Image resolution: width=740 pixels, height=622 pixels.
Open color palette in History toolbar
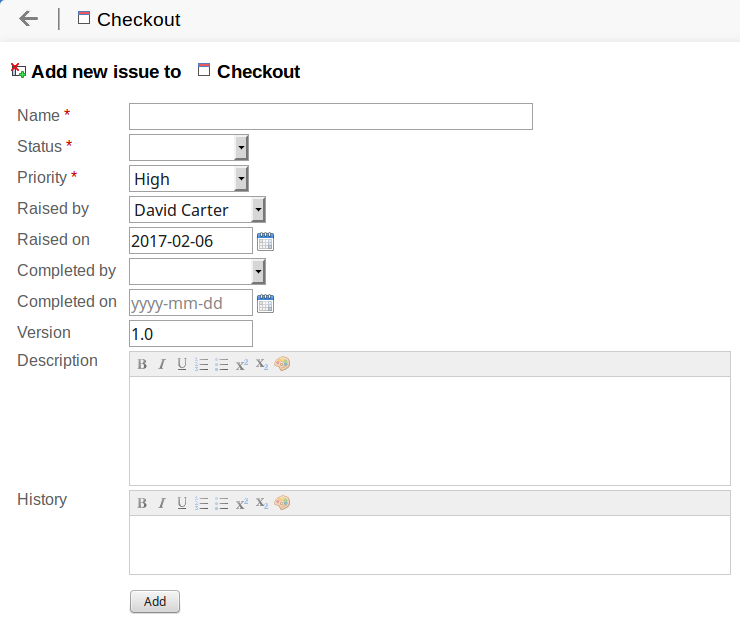(282, 503)
